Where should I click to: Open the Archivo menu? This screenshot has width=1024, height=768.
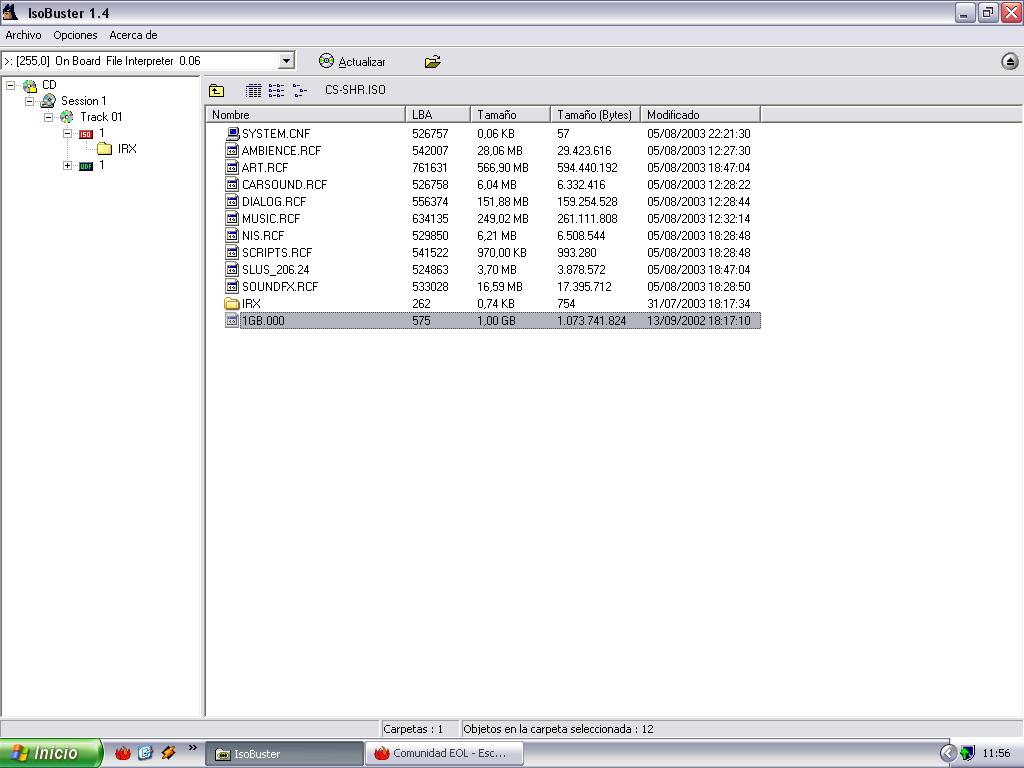[x=23, y=35]
